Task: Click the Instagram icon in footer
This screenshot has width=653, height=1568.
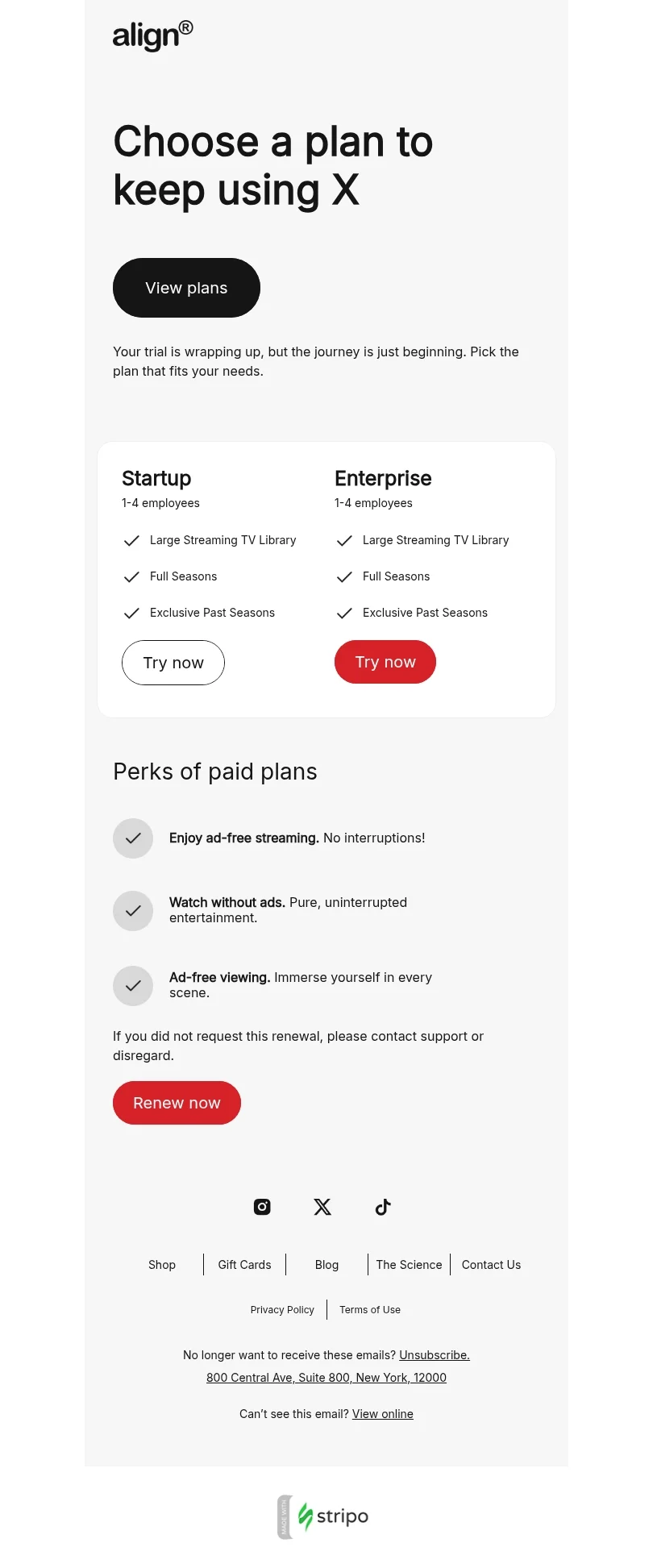Action: pyautogui.click(x=262, y=1207)
